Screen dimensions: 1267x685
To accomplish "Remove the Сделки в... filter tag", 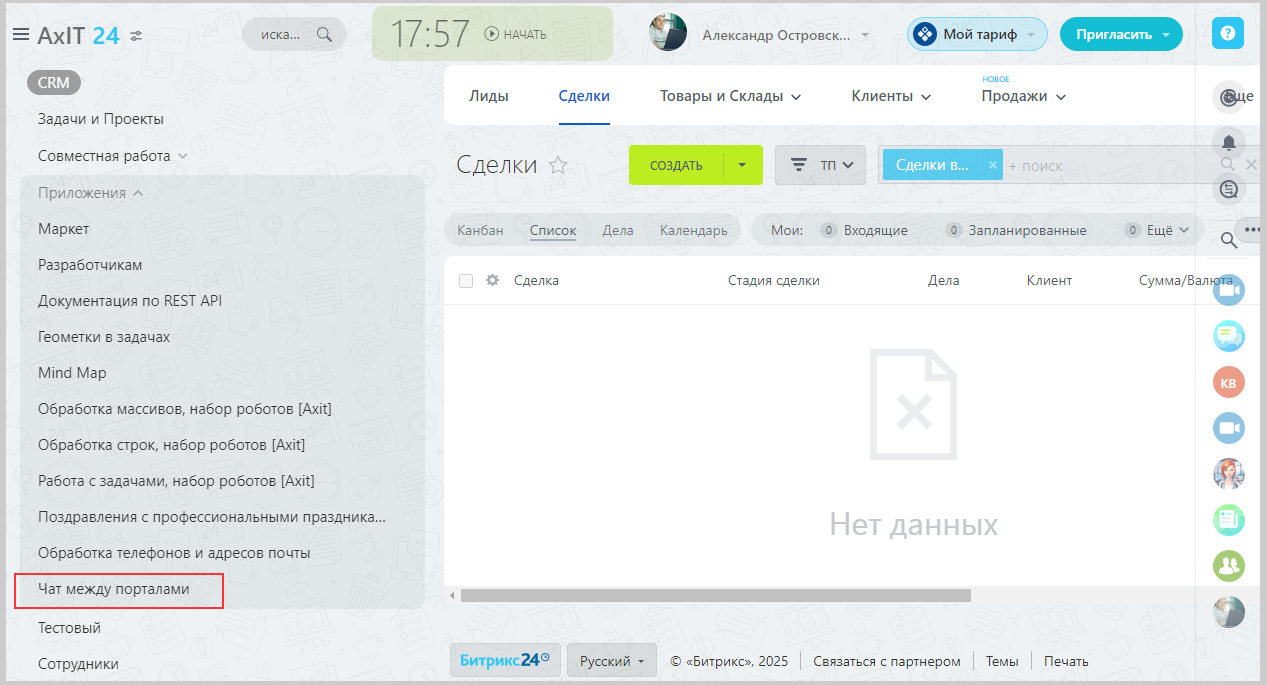I will (992, 165).
